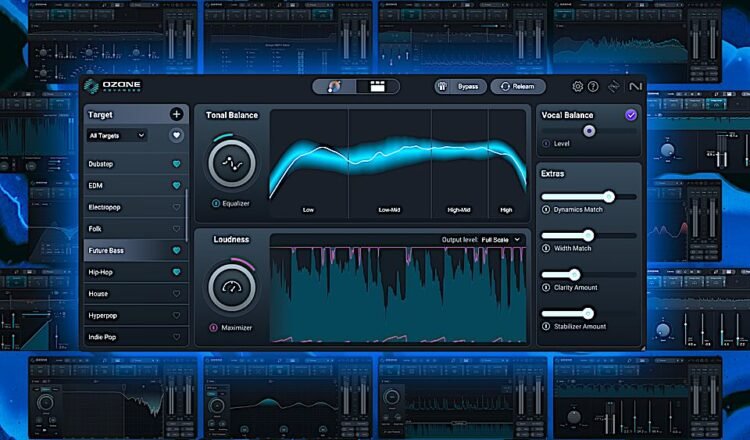Switch to the Master Assistant view

pos(334,87)
